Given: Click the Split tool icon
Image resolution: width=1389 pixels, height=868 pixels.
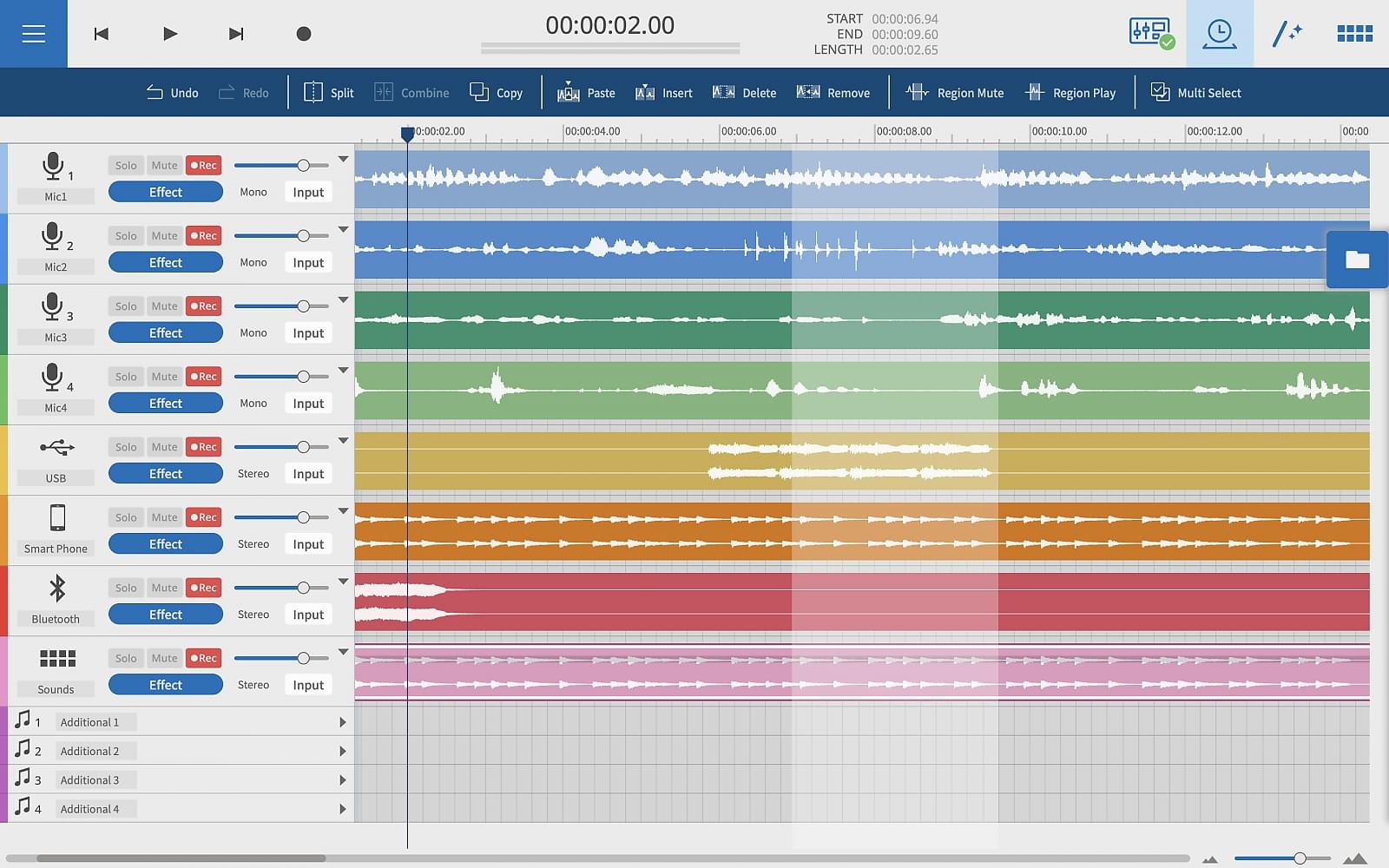Looking at the screenshot, I should coord(313,92).
